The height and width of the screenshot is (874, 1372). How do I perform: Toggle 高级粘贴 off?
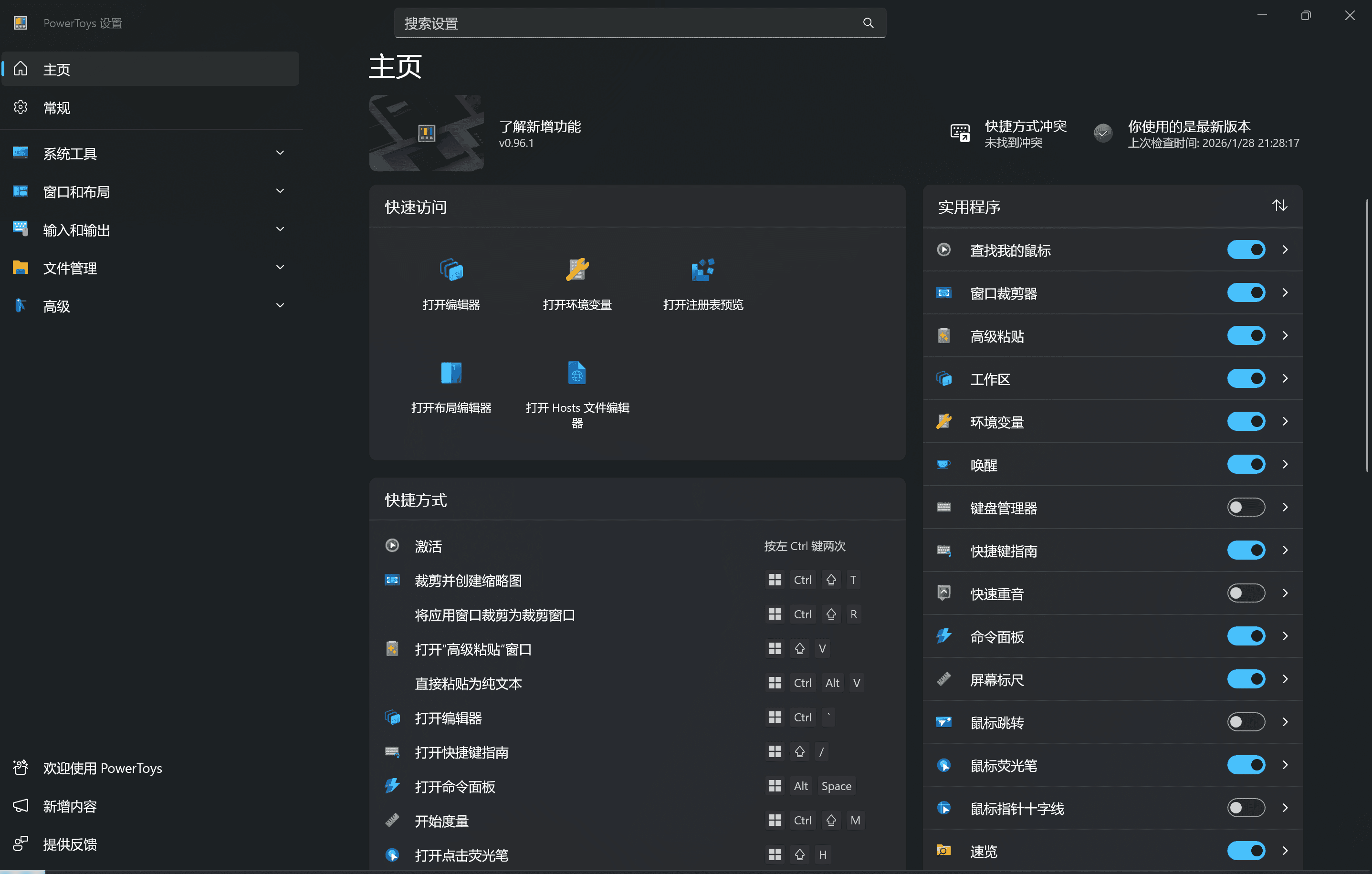pyautogui.click(x=1246, y=335)
